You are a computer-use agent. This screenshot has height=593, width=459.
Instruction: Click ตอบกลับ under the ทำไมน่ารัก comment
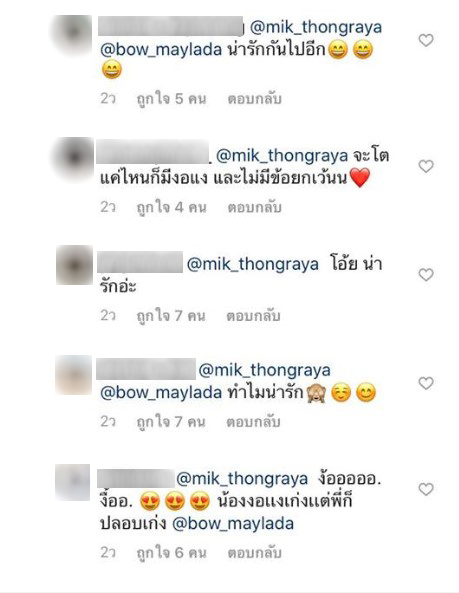point(253,422)
